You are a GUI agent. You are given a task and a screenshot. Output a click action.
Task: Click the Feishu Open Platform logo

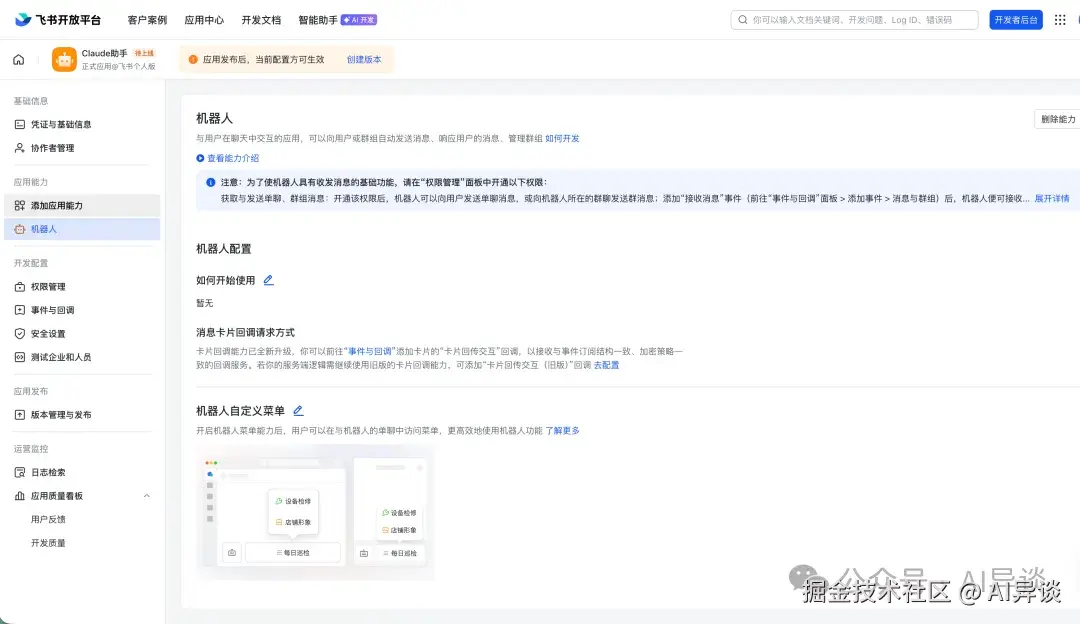(58, 19)
